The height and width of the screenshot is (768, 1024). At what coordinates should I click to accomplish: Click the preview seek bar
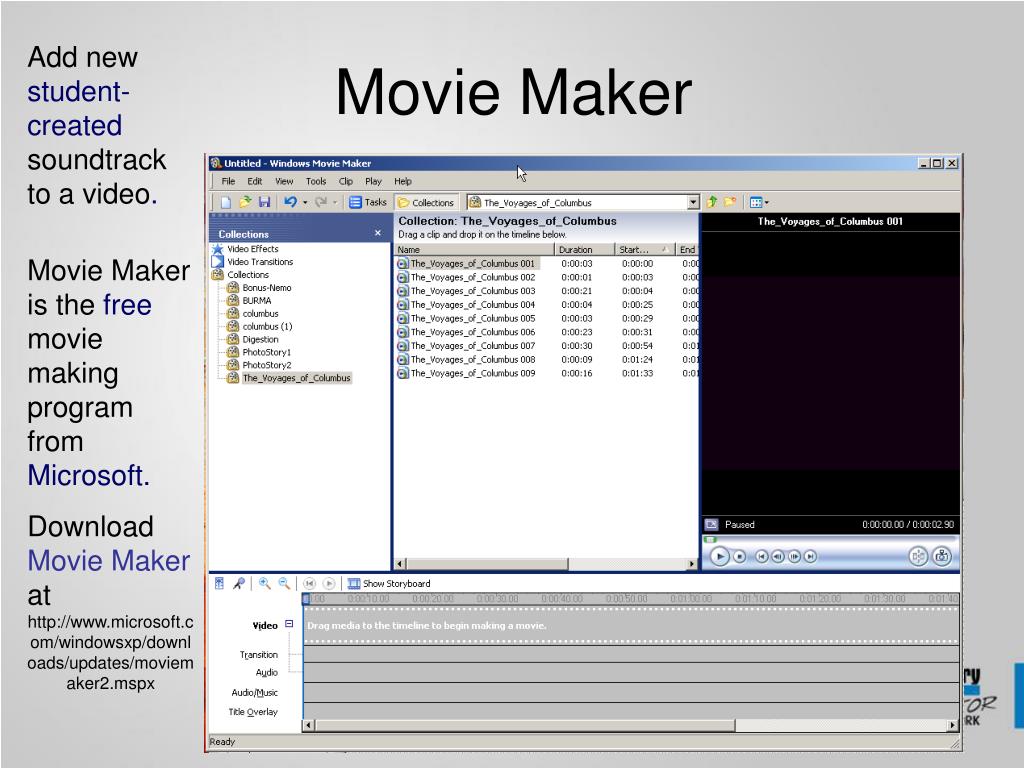(829, 539)
